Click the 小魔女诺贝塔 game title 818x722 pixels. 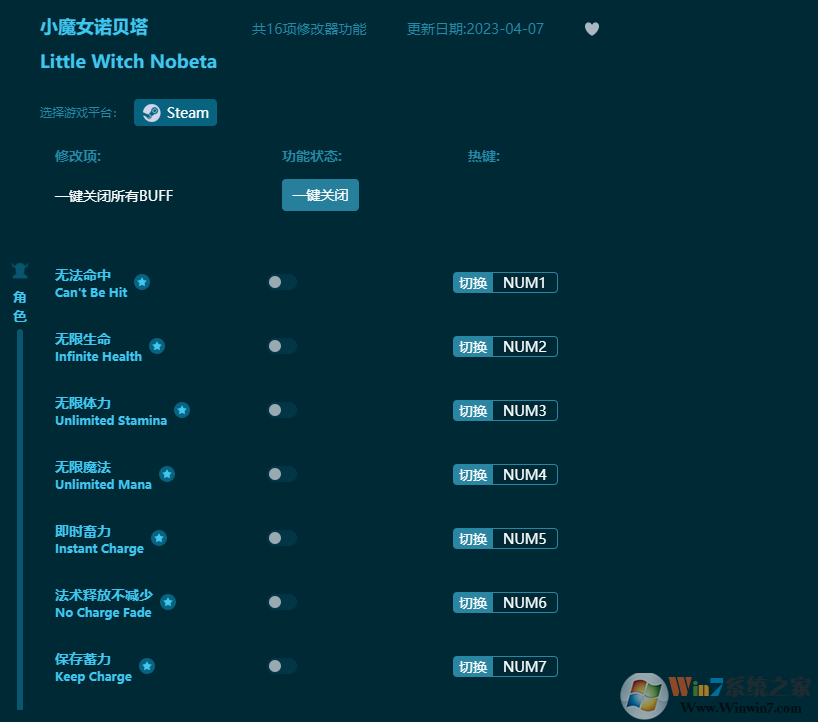[94, 27]
